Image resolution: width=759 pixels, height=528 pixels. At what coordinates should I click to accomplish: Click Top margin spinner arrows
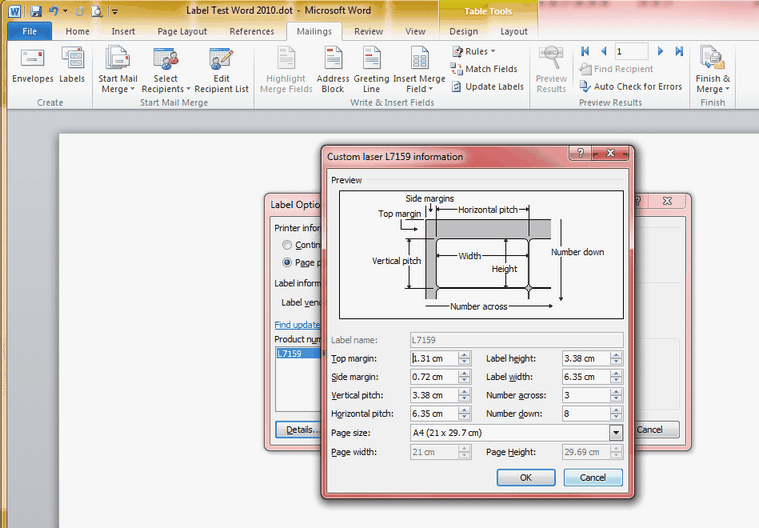(464, 359)
